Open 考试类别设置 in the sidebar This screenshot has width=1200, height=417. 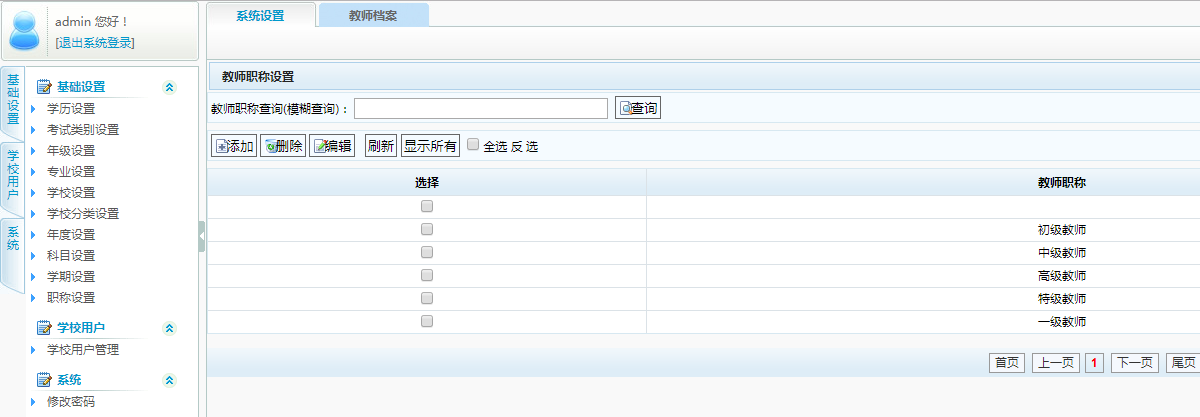[x=83, y=129]
